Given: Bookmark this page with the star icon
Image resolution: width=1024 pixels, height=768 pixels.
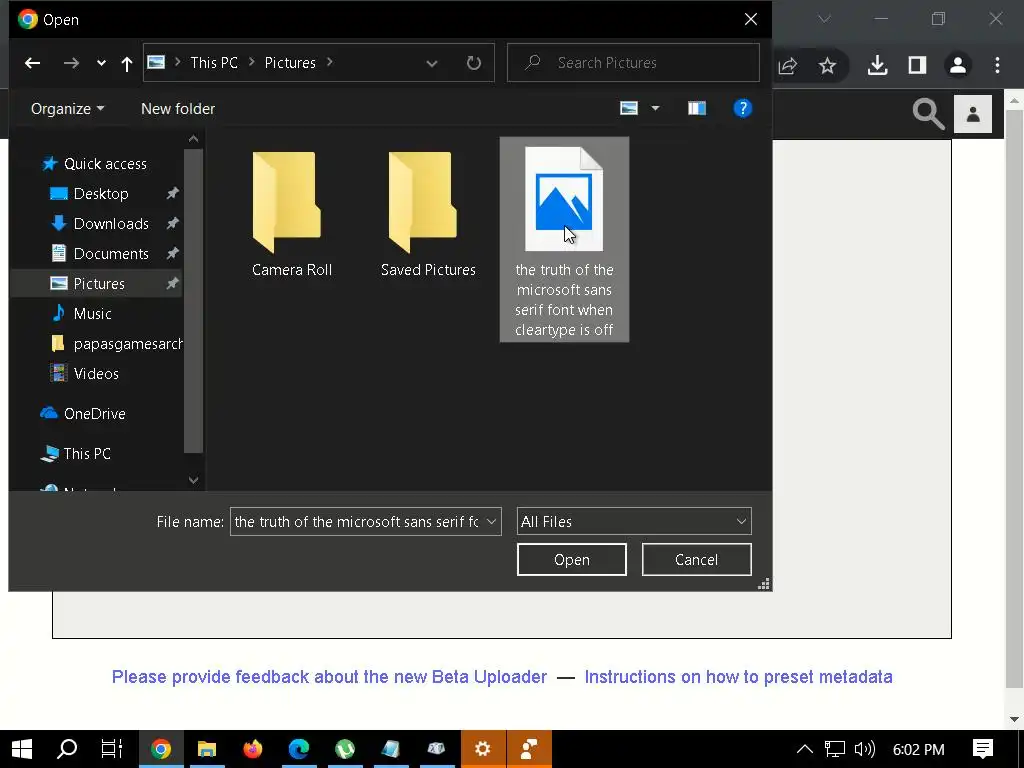Looking at the screenshot, I should tap(827, 65).
